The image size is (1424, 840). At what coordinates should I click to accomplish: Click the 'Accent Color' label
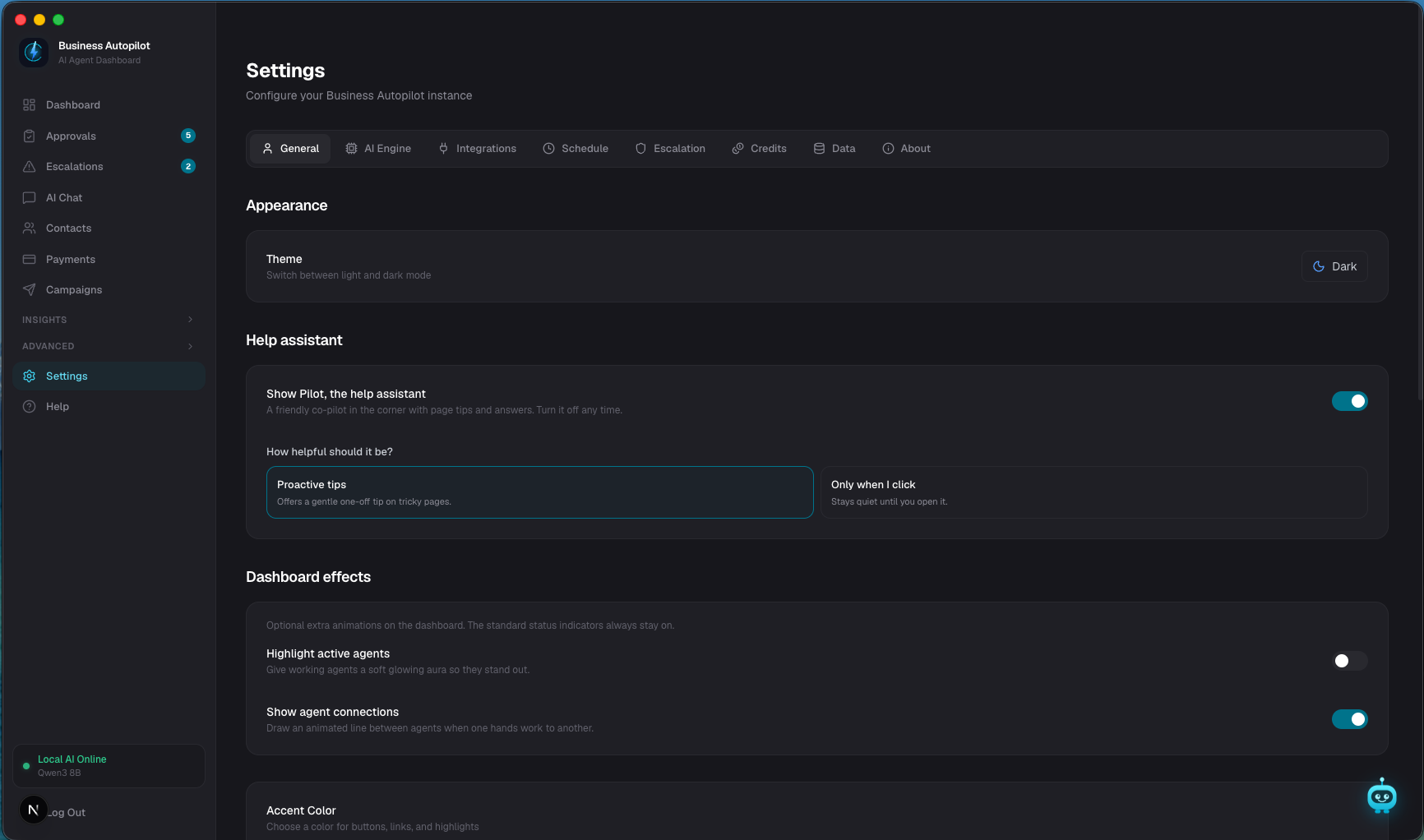coord(301,810)
